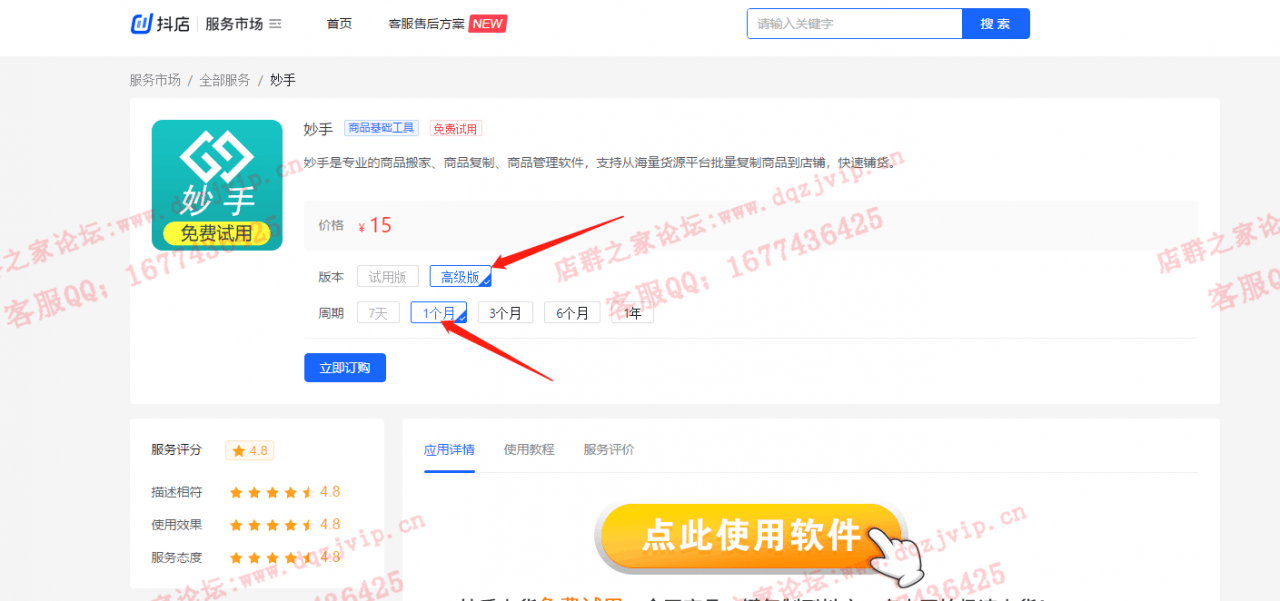Screen dimensions: 1280x601
Task: Click the red 免费试用 tag
Action: [x=456, y=128]
